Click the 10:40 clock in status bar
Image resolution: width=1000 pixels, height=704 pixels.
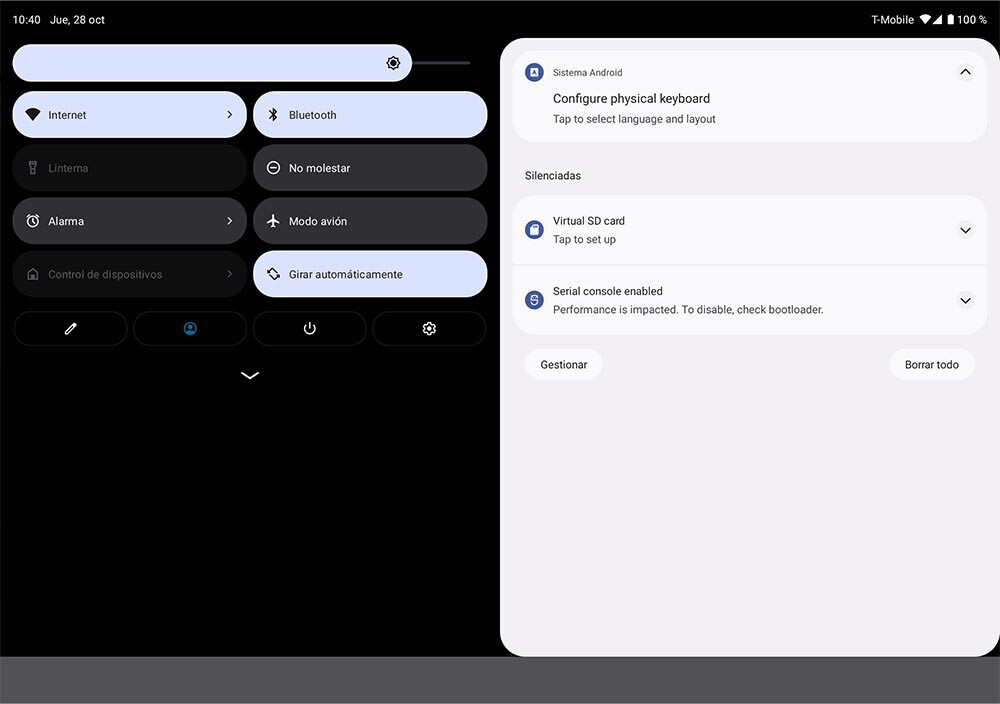(x=27, y=20)
